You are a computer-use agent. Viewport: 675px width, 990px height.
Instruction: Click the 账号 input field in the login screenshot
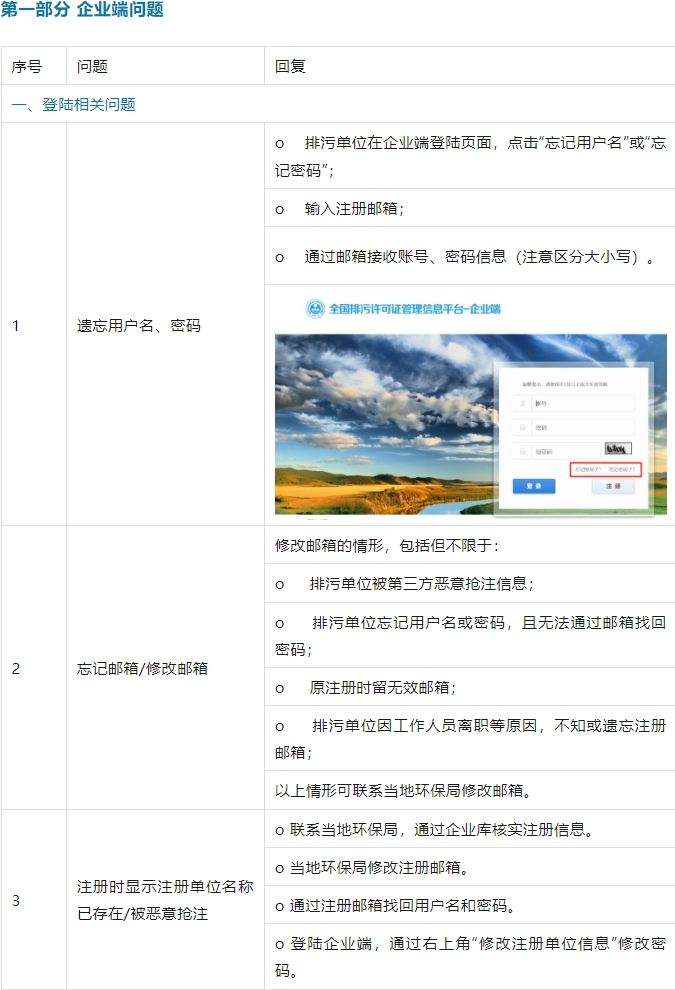[x=574, y=403]
